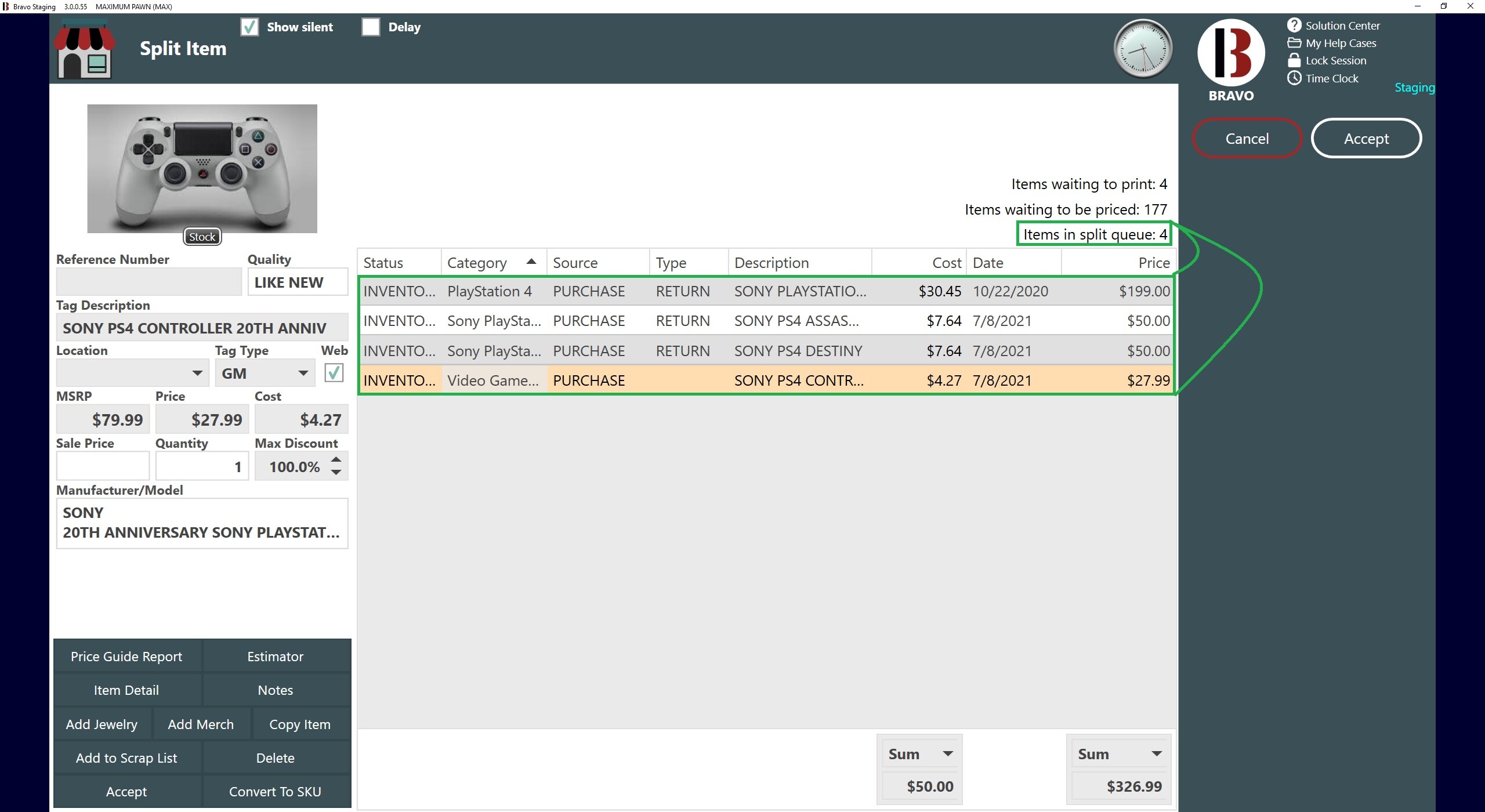Screen dimensions: 1485x812
Task: Click the Tag Description field
Action: (x=202, y=328)
